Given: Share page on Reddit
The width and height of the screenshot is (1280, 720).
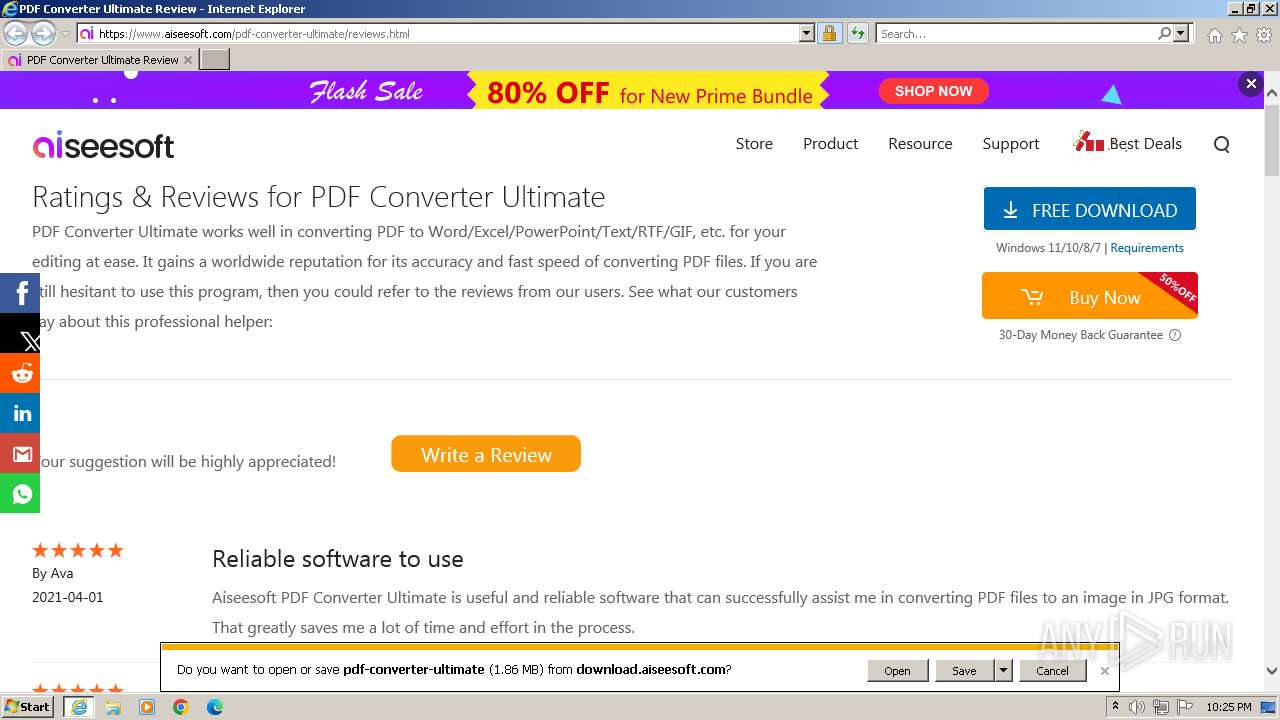Looking at the screenshot, I should pyautogui.click(x=20, y=373).
